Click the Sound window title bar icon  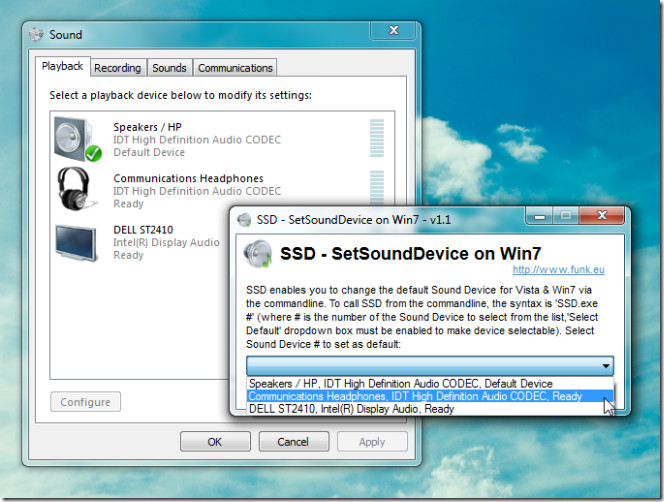(x=36, y=34)
